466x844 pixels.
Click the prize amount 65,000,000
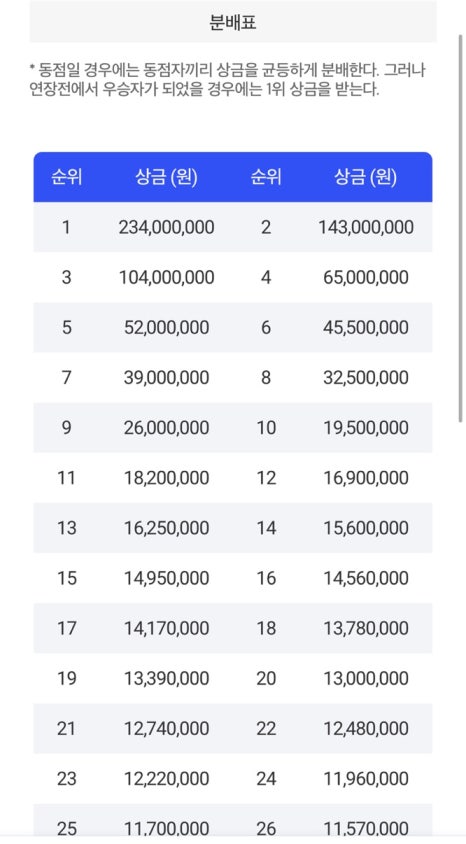(x=366, y=277)
